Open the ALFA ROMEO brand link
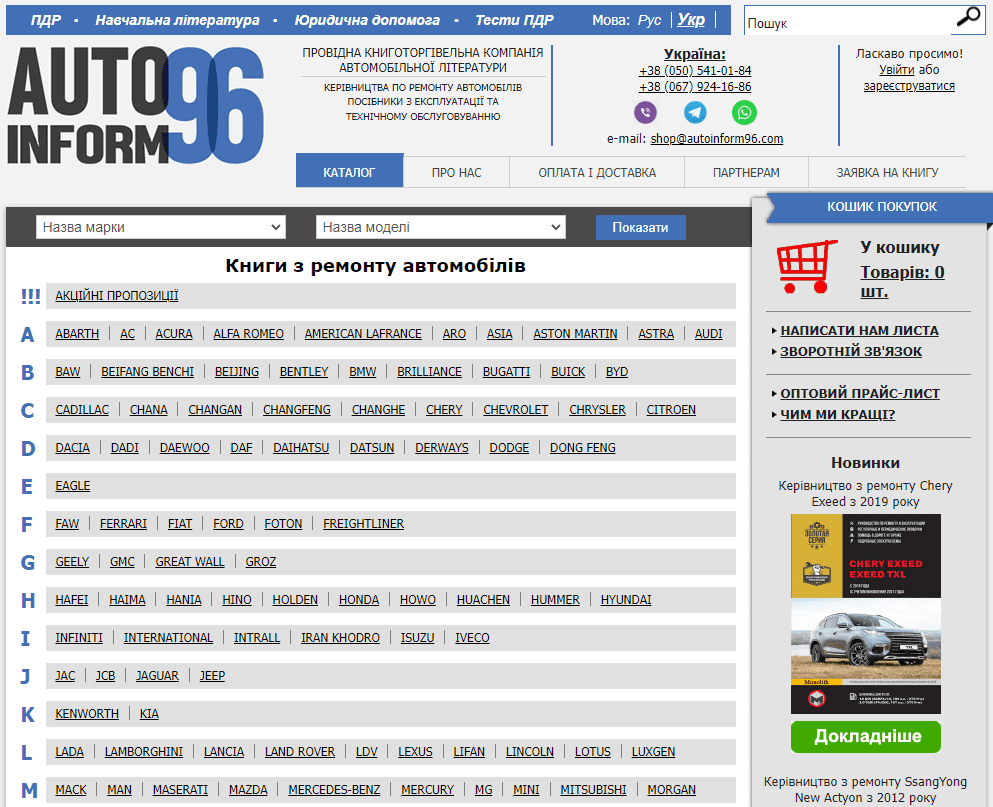Viewport: 993px width, 807px height. point(248,334)
